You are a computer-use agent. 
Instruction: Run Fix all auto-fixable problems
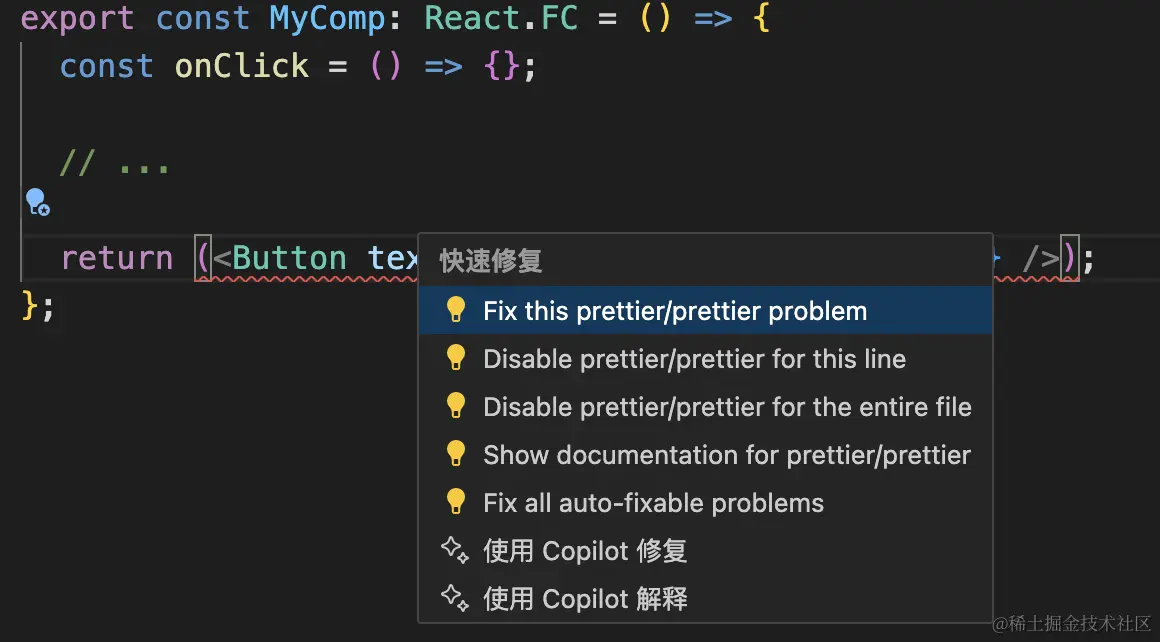pyautogui.click(x=653, y=502)
